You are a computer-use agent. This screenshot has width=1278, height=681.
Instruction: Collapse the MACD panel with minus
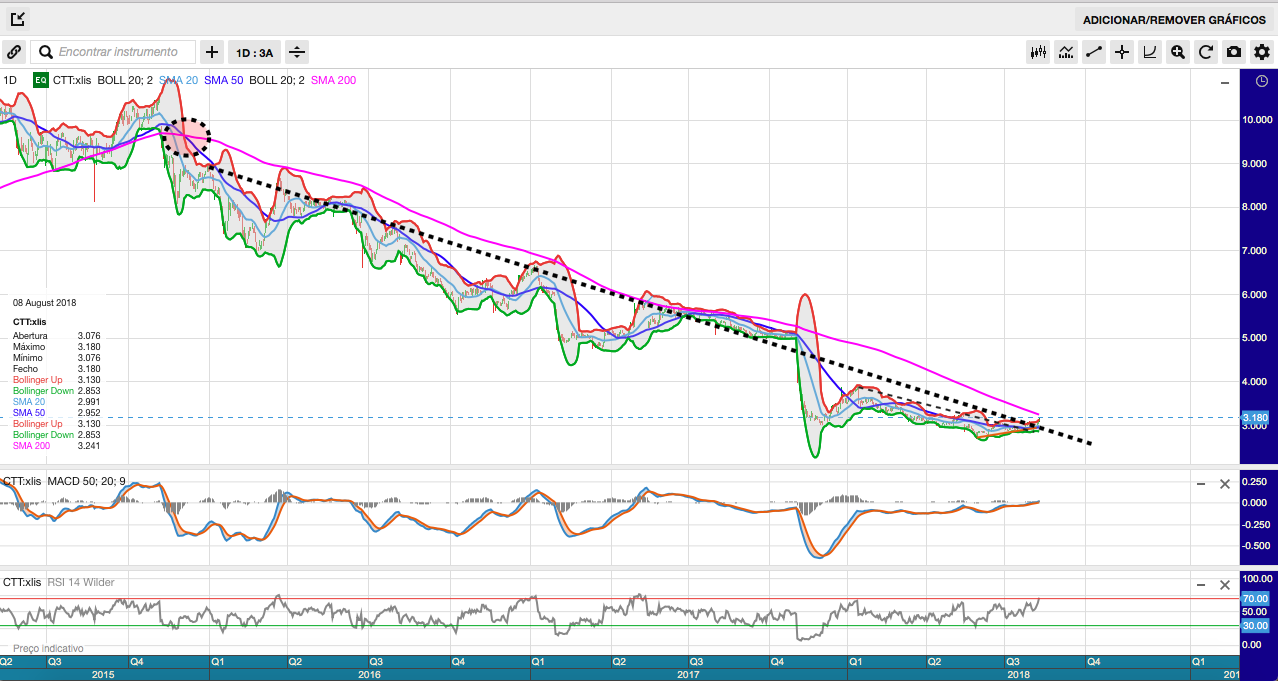(1201, 484)
